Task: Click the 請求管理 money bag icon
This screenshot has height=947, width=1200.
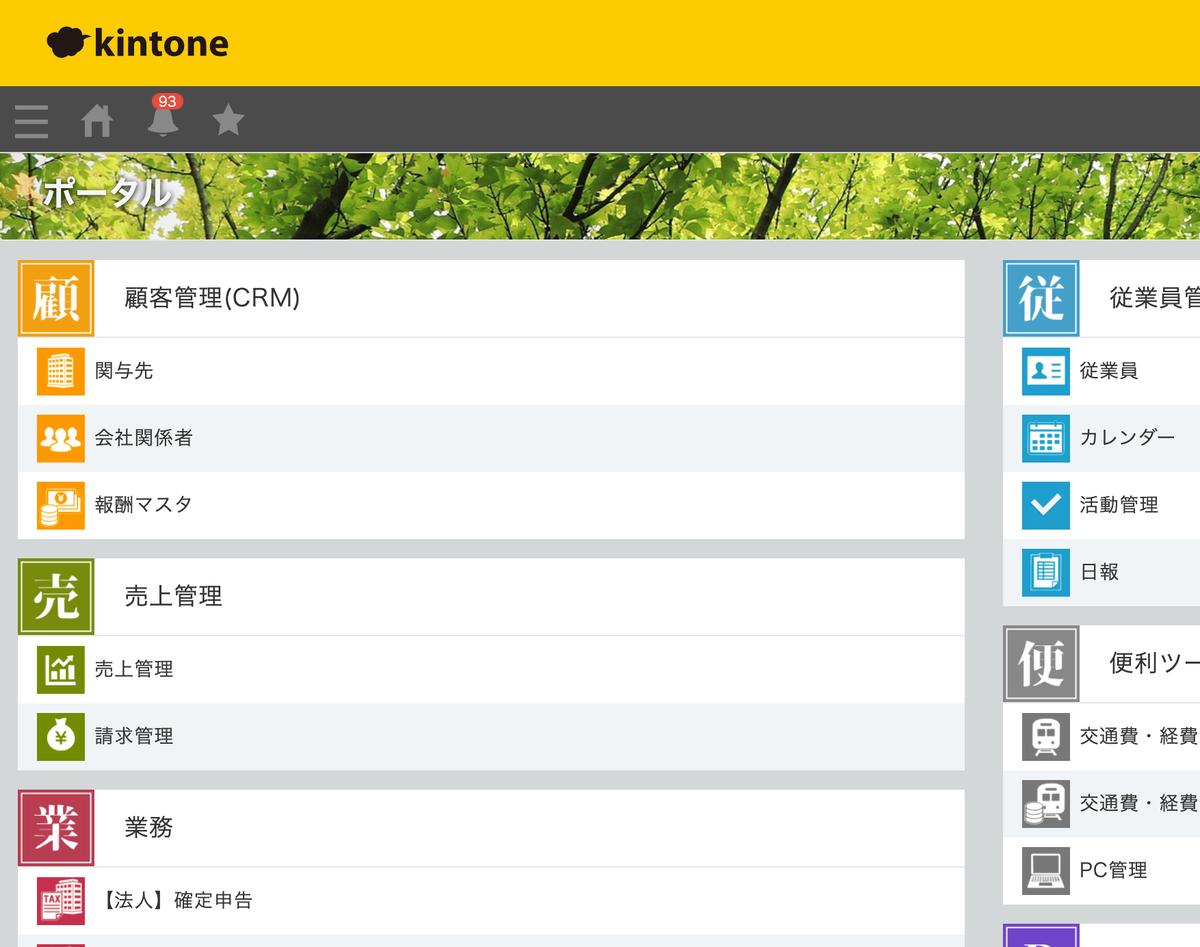Action: click(59, 737)
